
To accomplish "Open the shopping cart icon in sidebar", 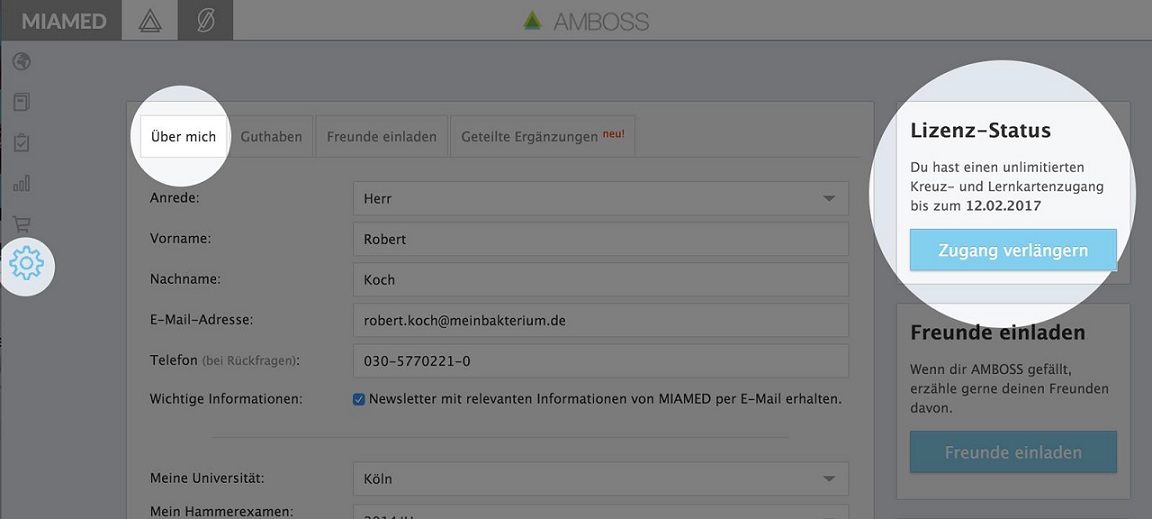I will 21,224.
